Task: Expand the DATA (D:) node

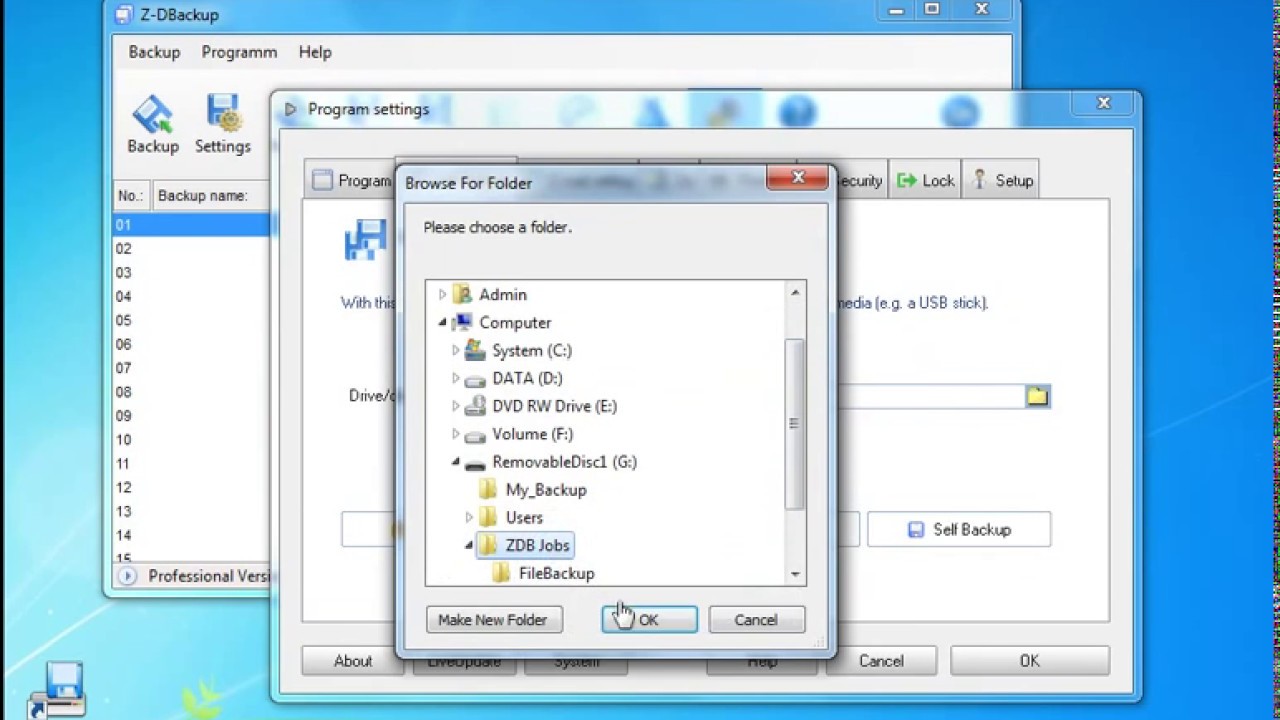Action: coord(456,379)
